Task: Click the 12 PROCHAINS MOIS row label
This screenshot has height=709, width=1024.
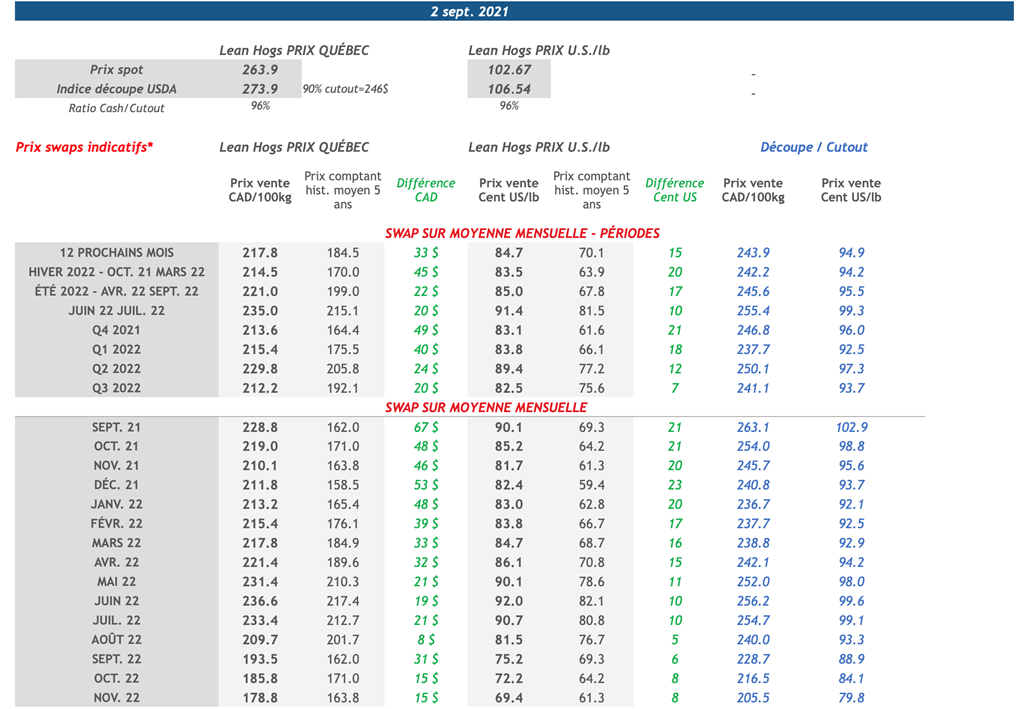Action: click(x=116, y=253)
